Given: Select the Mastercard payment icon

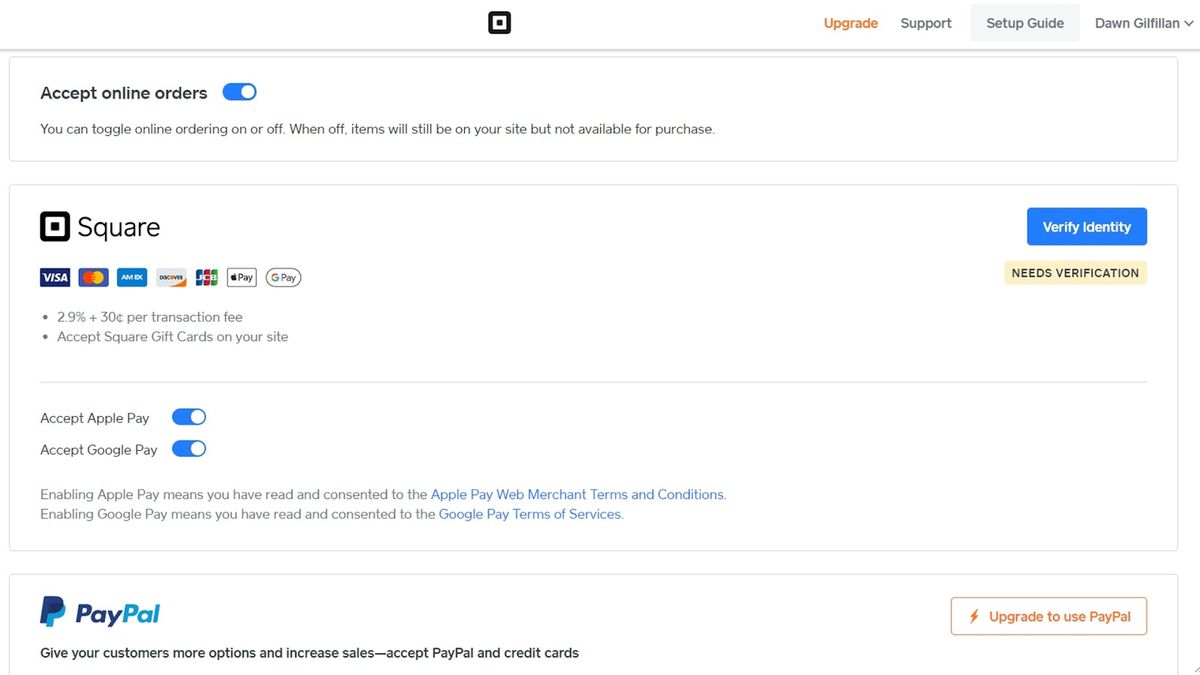Looking at the screenshot, I should click(93, 277).
